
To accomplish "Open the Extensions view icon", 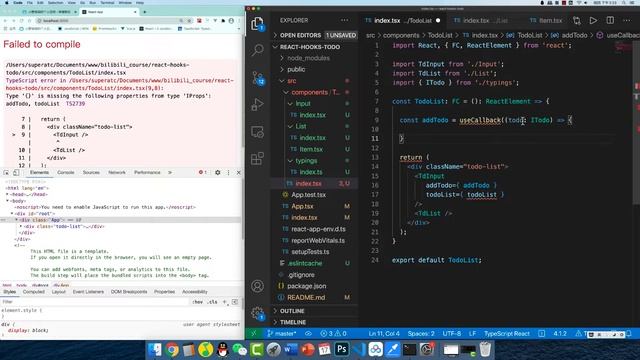I will pyautogui.click(x=258, y=158).
